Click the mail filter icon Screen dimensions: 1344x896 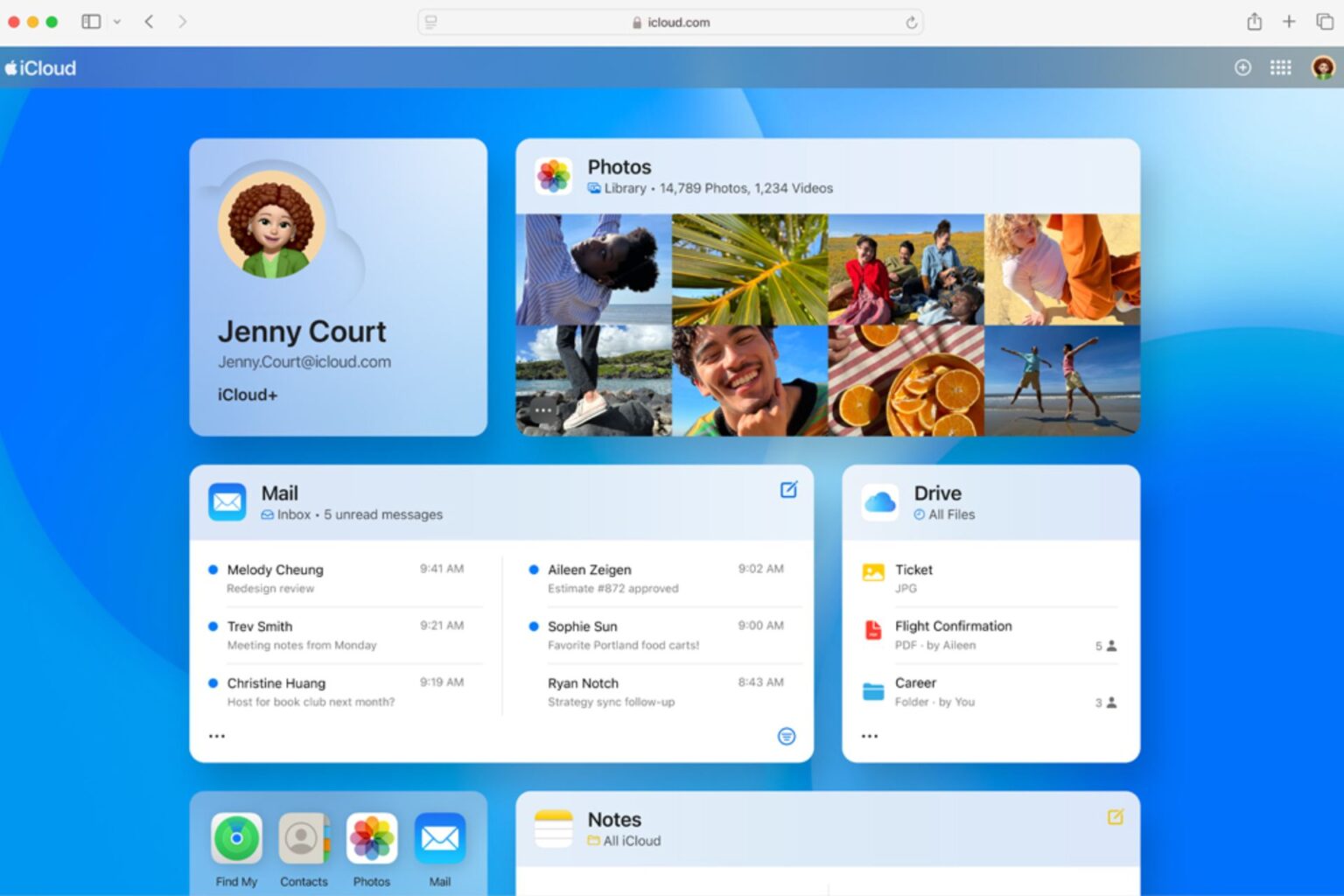pos(787,736)
